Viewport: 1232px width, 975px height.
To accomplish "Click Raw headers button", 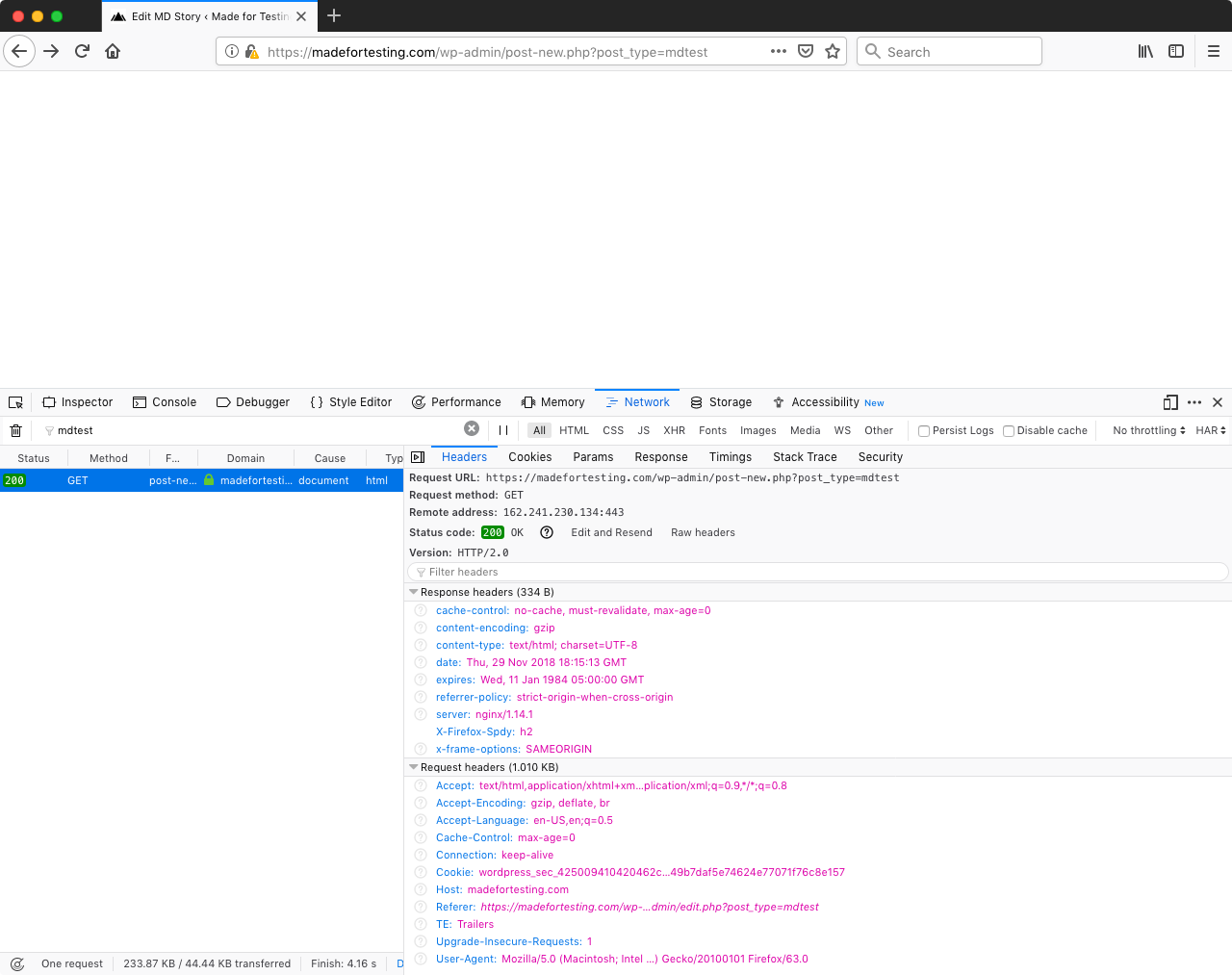I will (703, 532).
